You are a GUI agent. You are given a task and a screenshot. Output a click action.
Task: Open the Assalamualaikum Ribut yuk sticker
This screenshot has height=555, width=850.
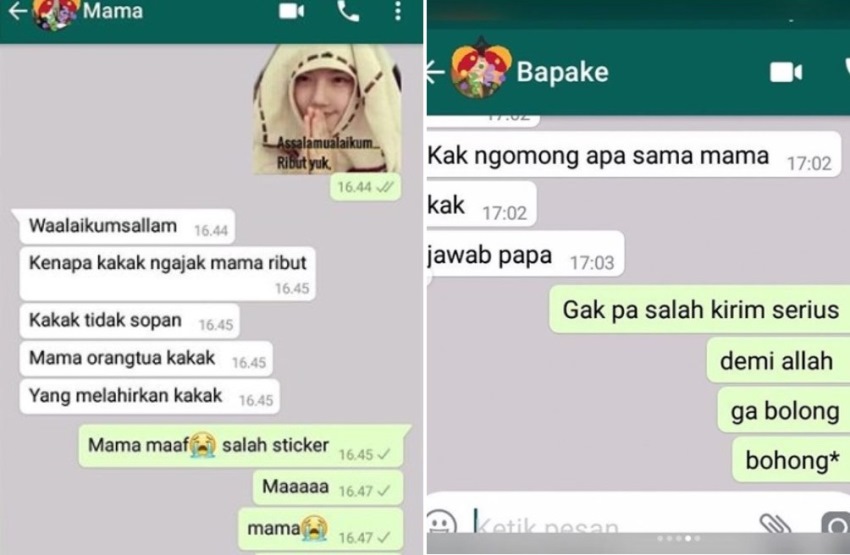(327, 109)
